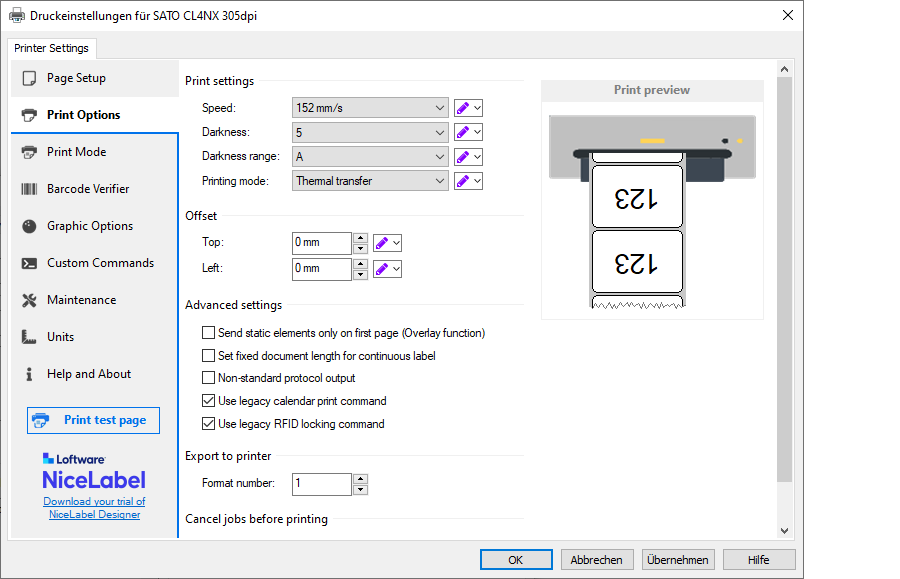900x579 pixels.
Task: Uncheck Use legacy RFID locking command
Action: (208, 424)
